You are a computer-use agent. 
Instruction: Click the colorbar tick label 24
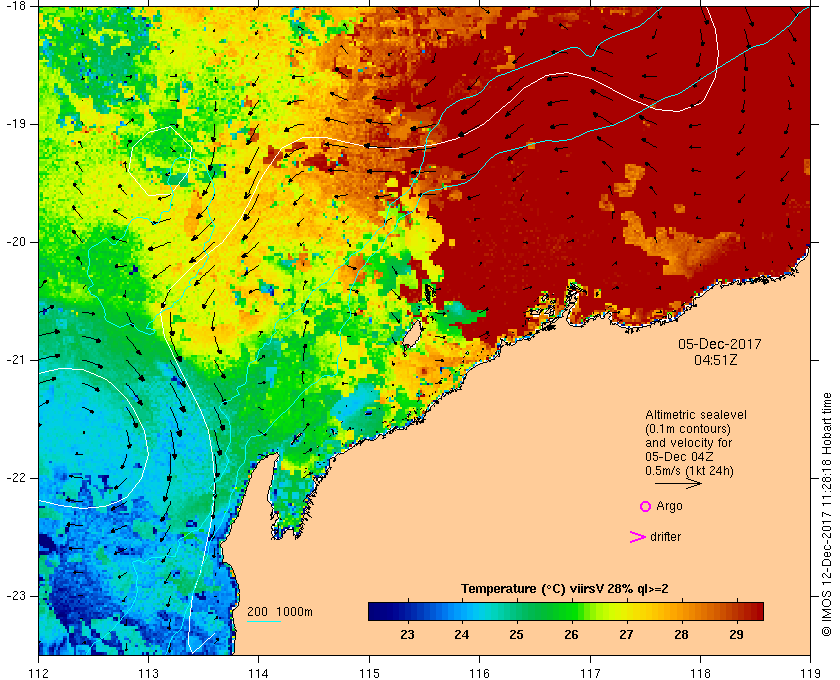coord(462,635)
